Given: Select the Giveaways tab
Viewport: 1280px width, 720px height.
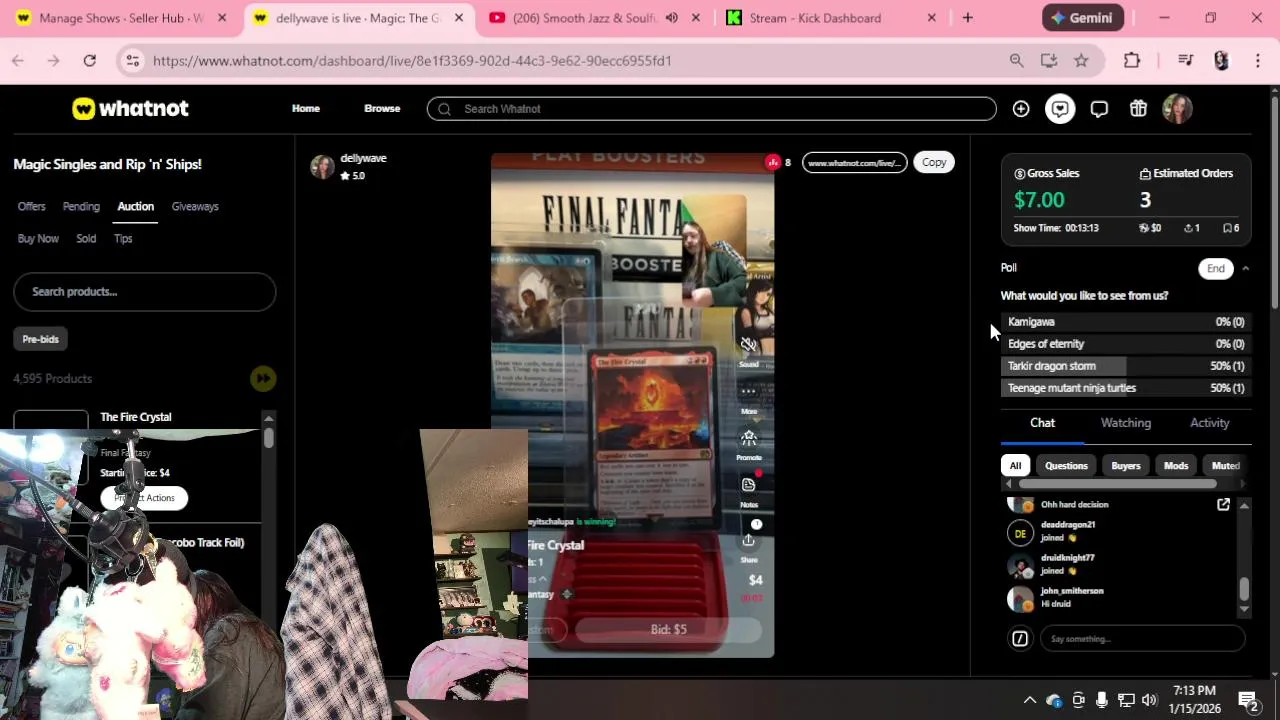Looking at the screenshot, I should 195,206.
